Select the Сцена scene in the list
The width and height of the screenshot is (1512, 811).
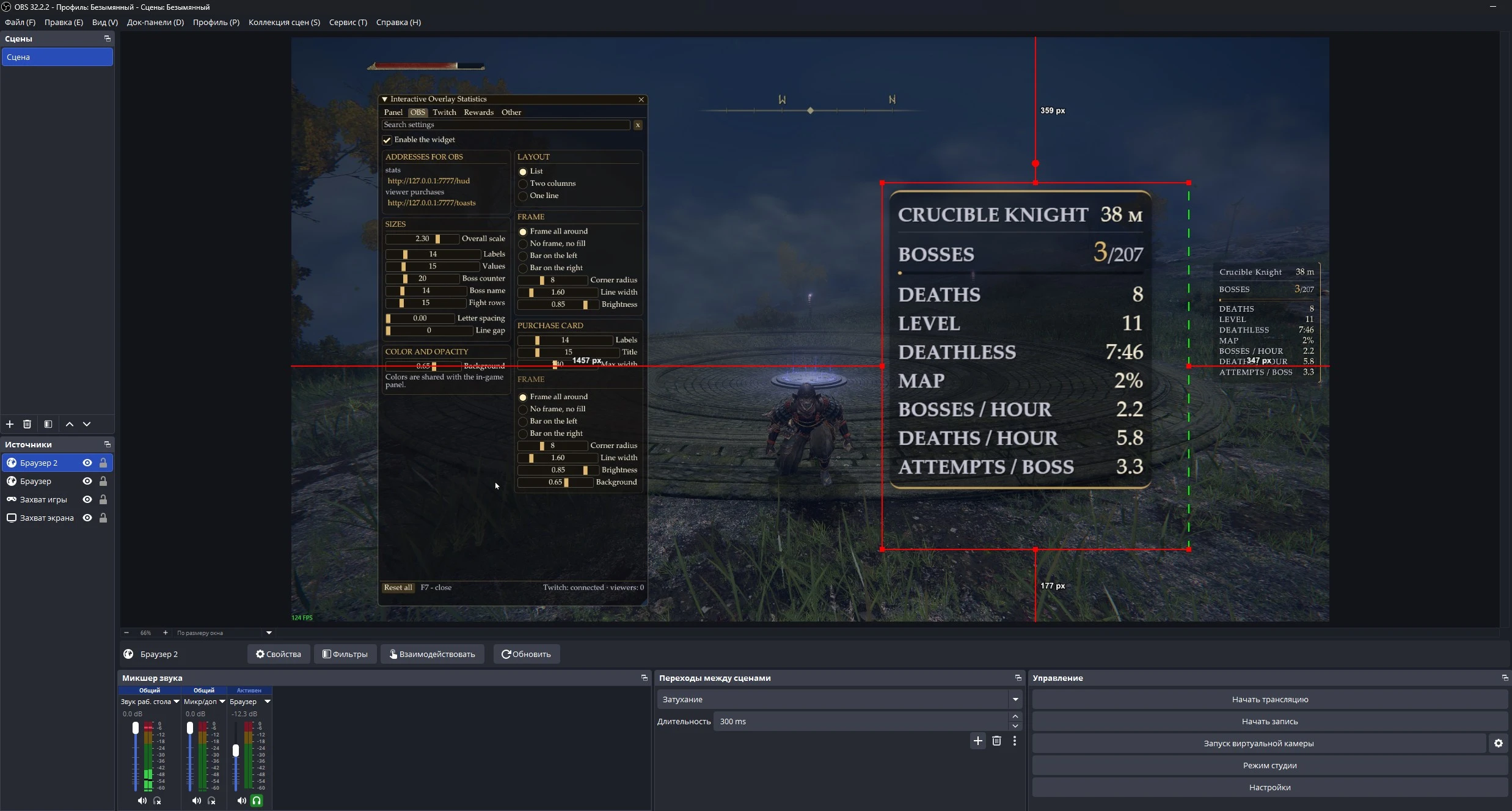(x=57, y=57)
